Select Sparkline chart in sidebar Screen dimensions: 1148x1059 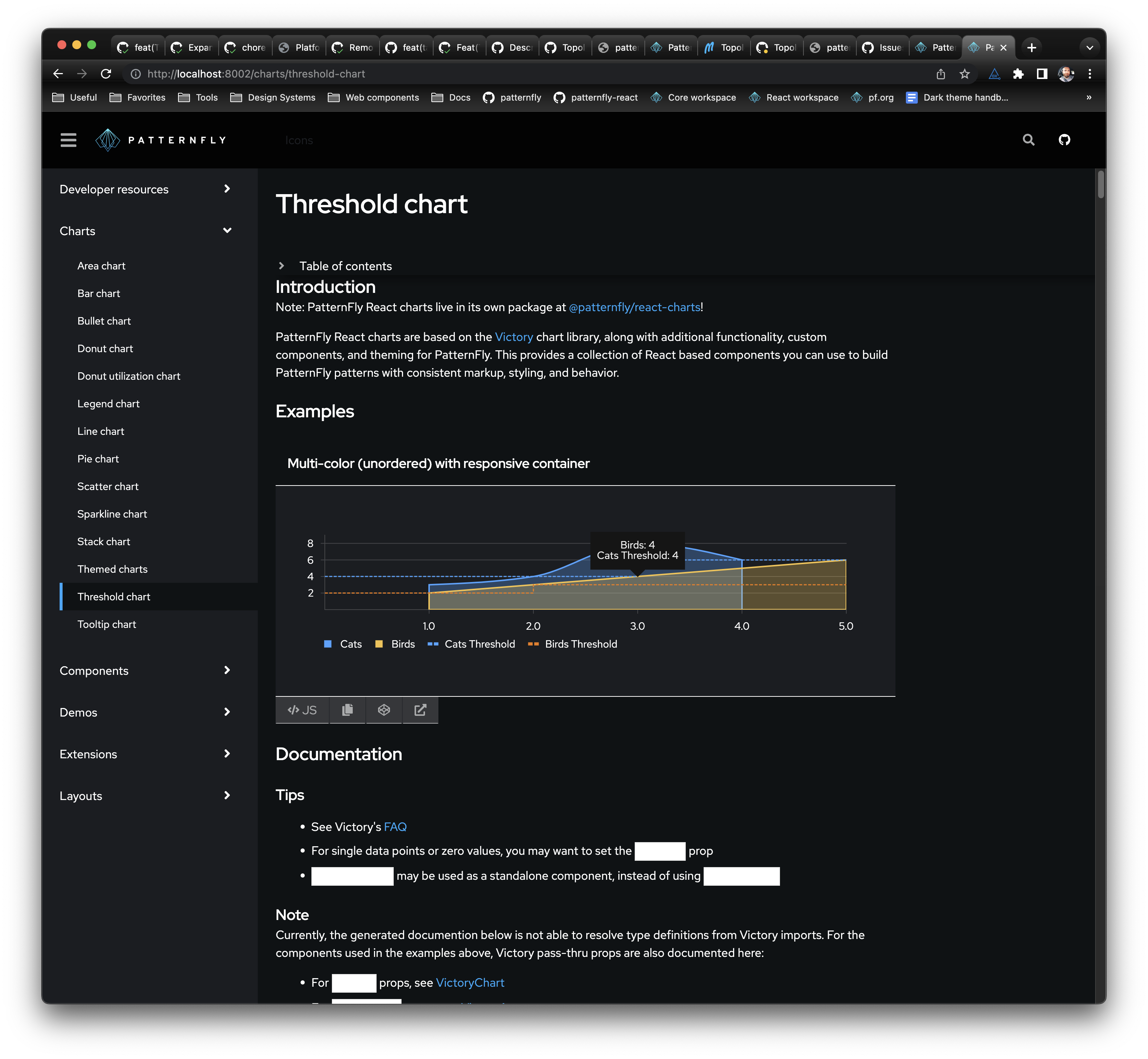point(112,514)
